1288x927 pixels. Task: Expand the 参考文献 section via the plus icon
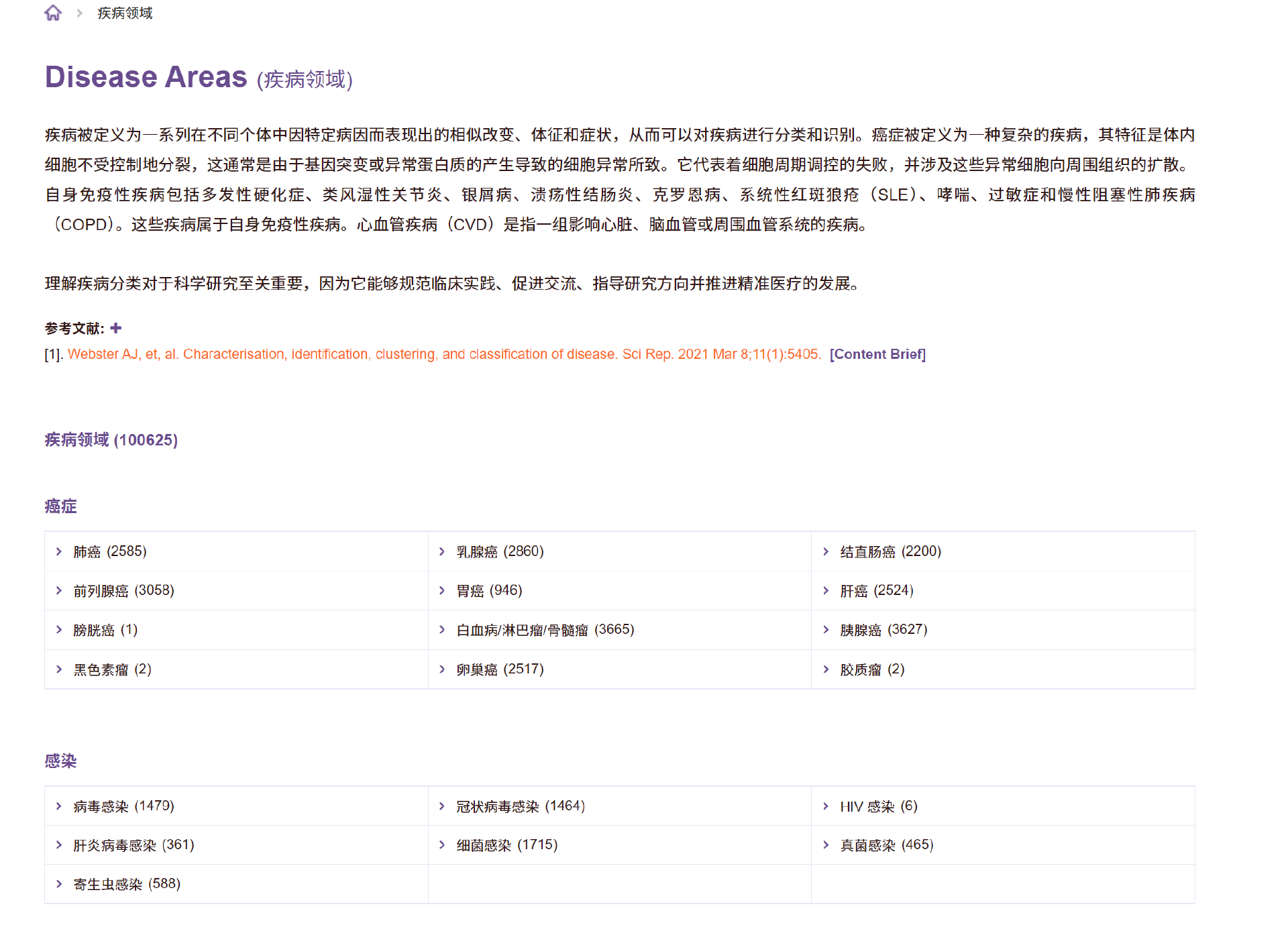(x=115, y=328)
